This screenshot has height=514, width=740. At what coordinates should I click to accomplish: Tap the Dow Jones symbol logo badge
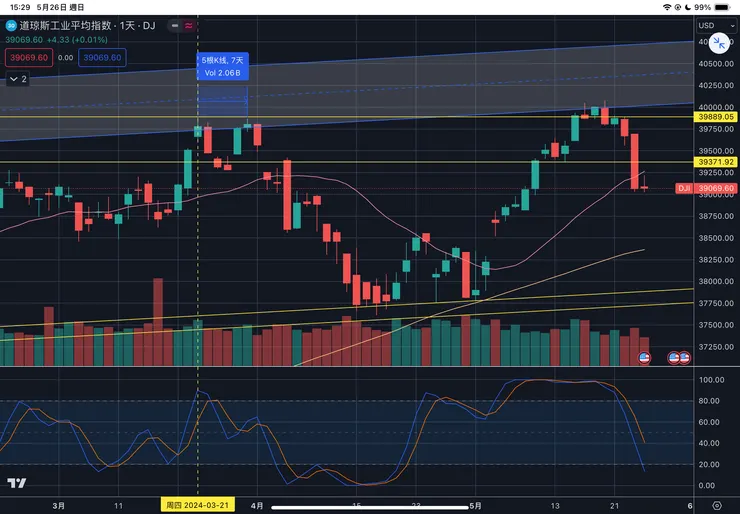pyautogui.click(x=11, y=25)
